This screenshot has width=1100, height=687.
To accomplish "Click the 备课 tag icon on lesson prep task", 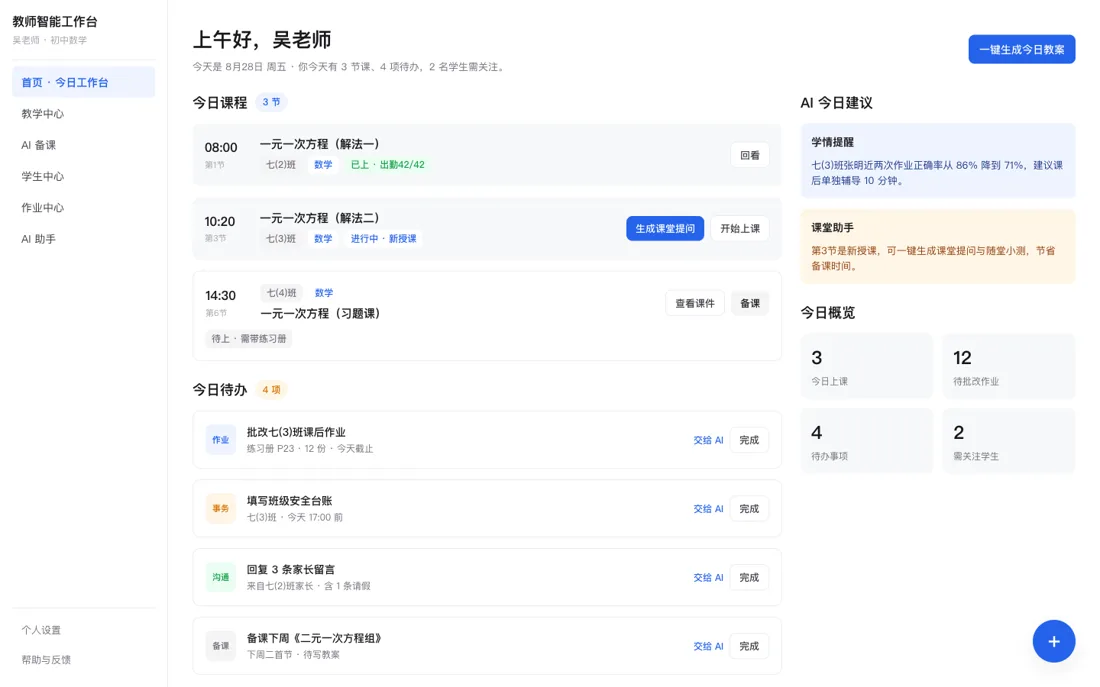I will click(220, 646).
